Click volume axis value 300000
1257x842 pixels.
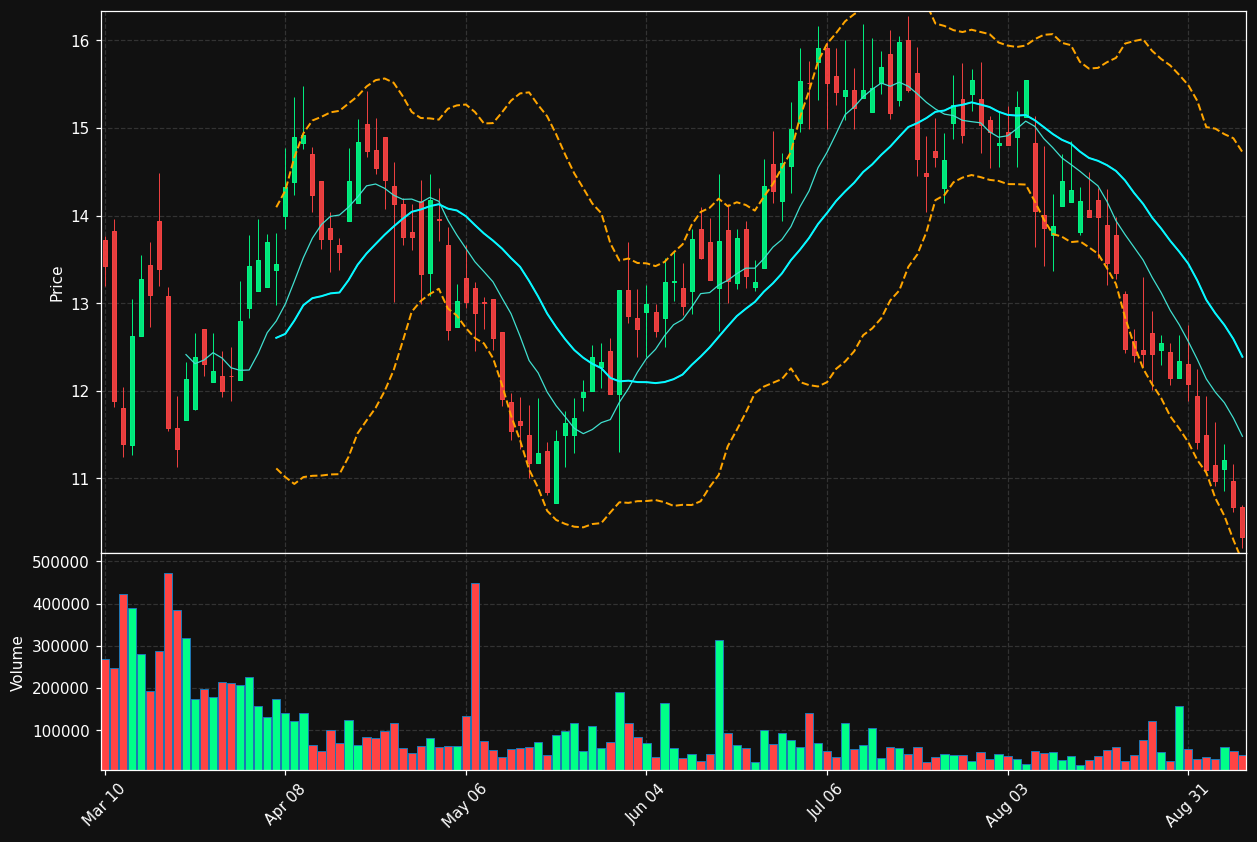62,647
